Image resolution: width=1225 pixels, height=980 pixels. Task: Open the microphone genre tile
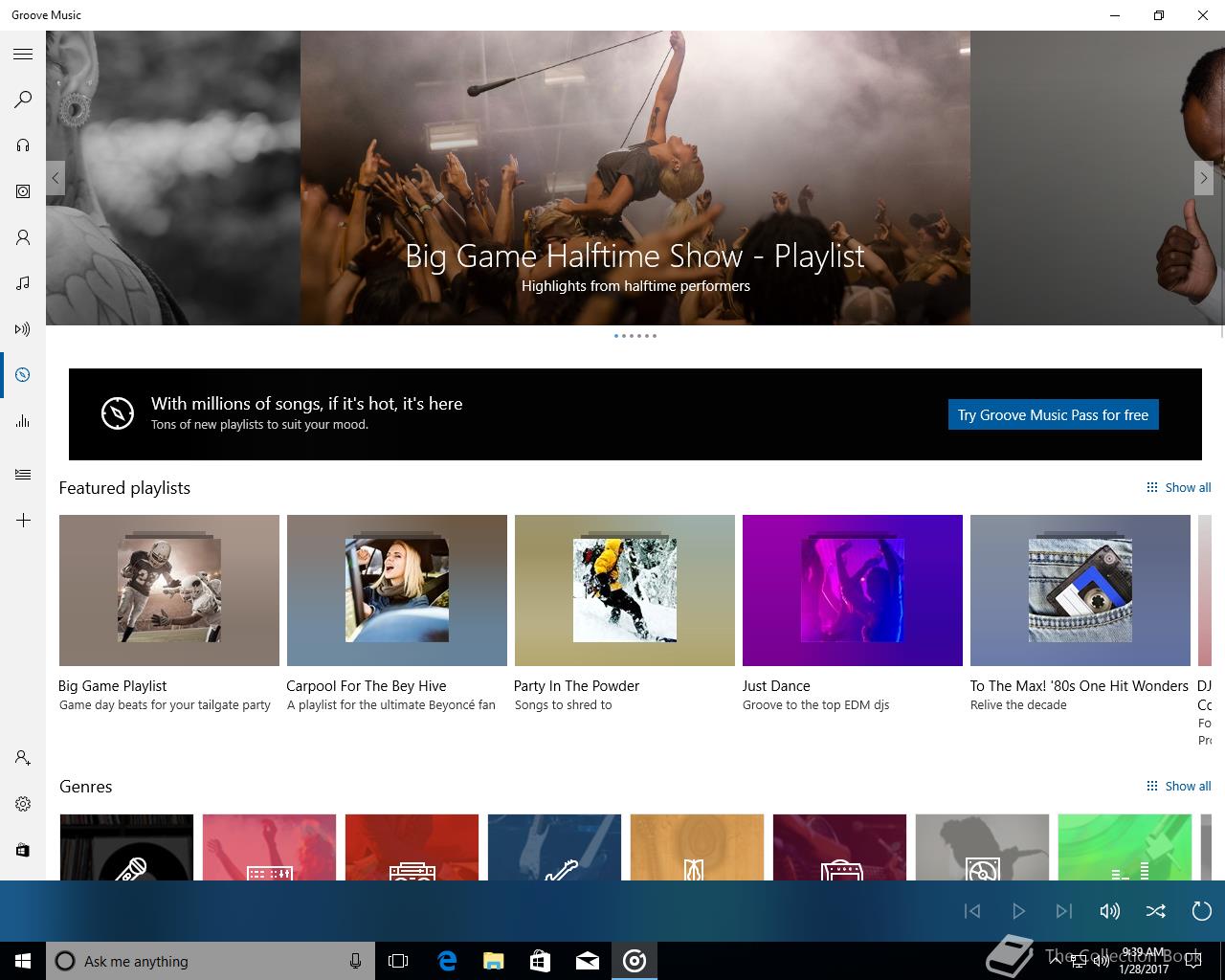point(126,847)
